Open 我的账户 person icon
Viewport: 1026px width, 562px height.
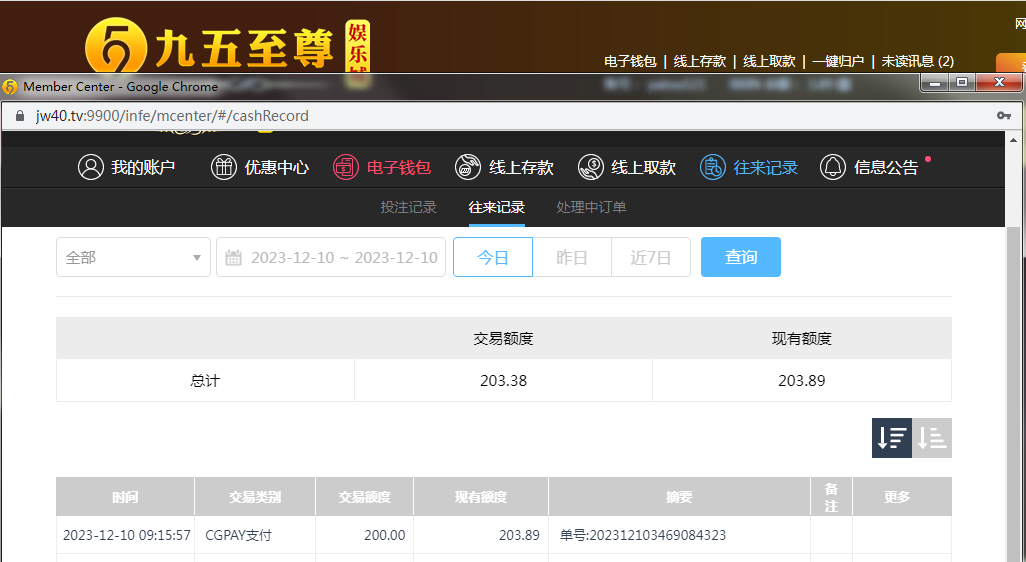pos(91,167)
